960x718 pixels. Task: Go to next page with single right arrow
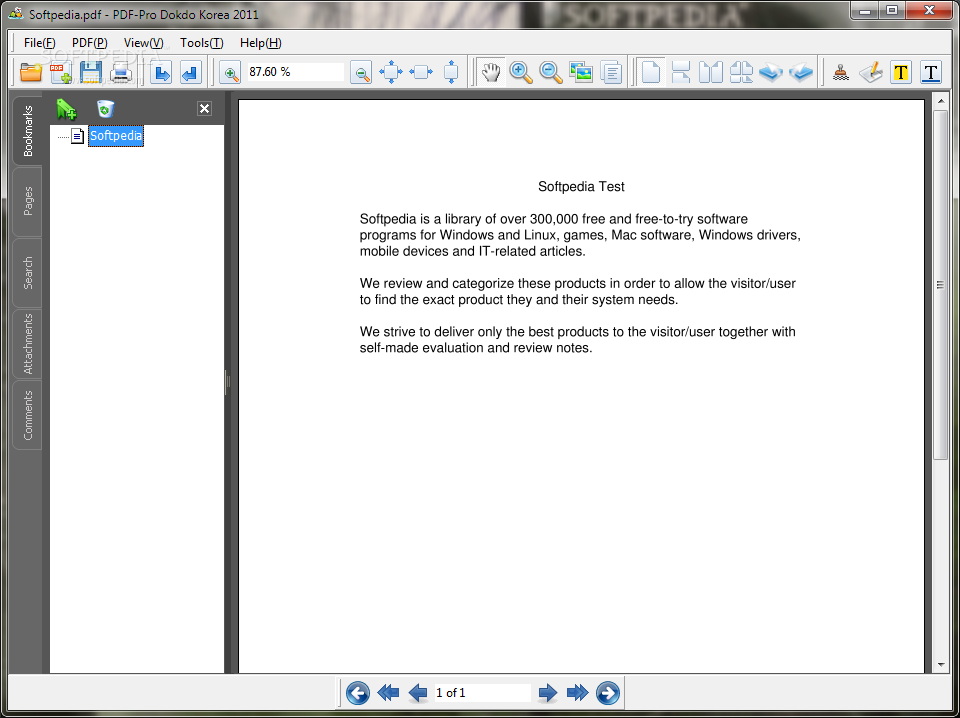click(548, 694)
